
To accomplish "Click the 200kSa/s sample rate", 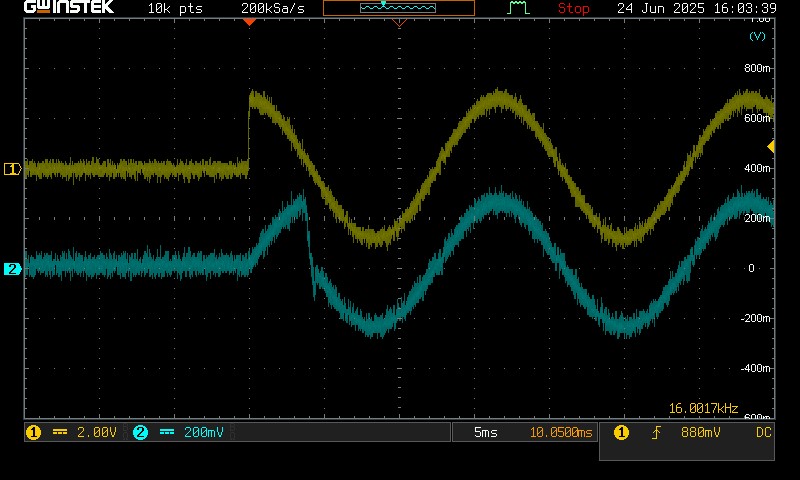I will click(x=273, y=8).
